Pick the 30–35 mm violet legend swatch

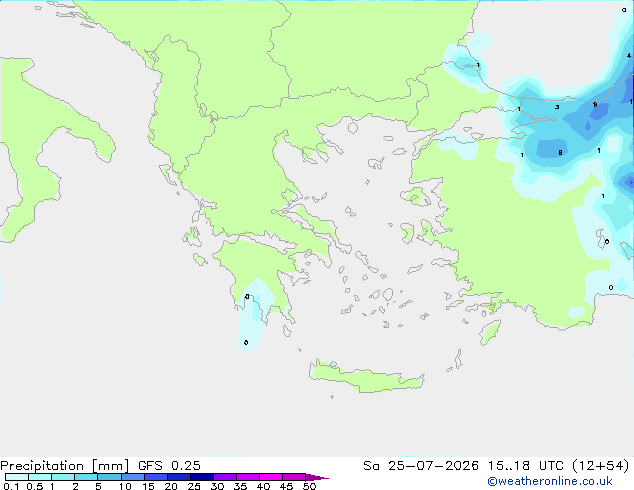[225, 477]
